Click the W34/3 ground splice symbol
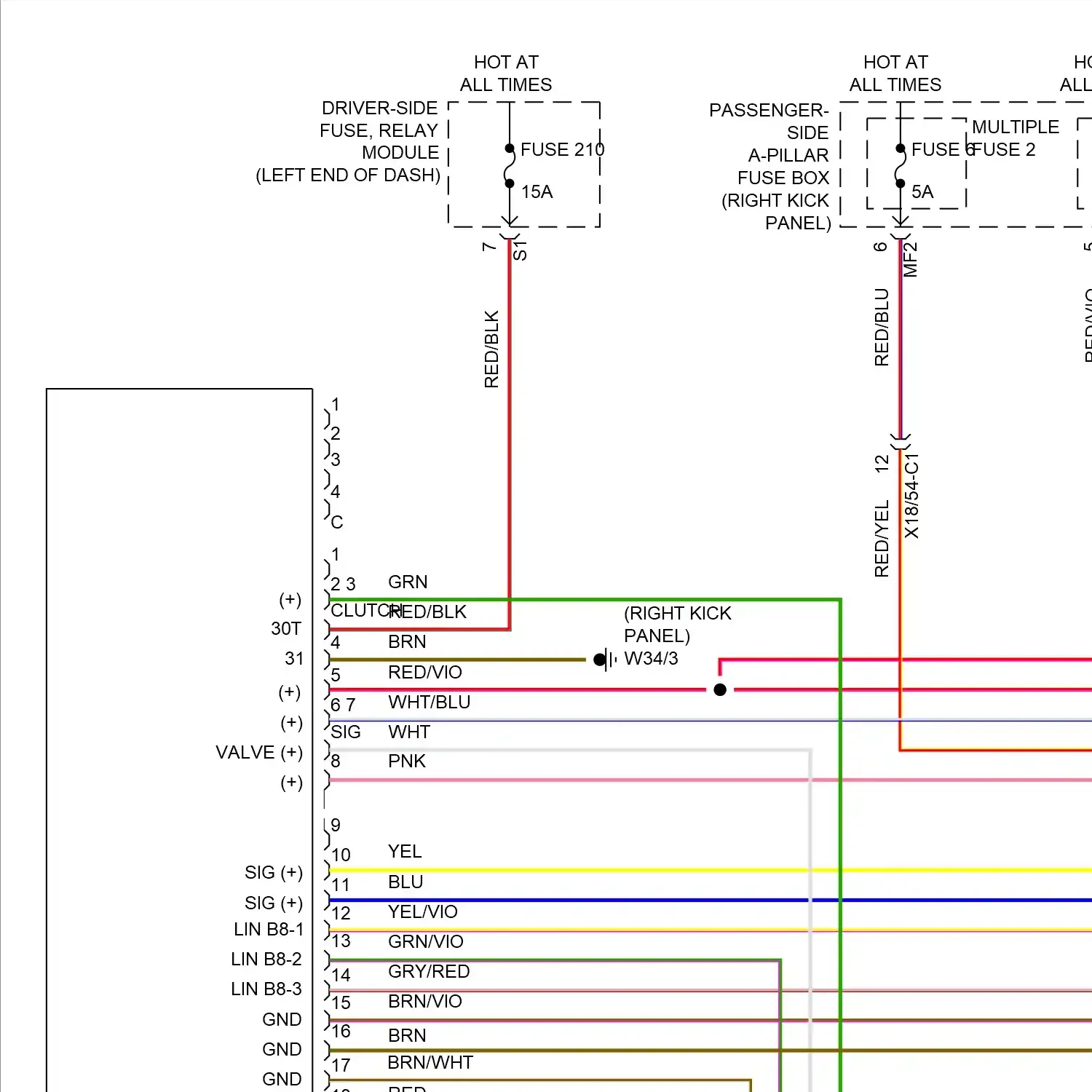The image size is (1092, 1092). click(x=606, y=660)
